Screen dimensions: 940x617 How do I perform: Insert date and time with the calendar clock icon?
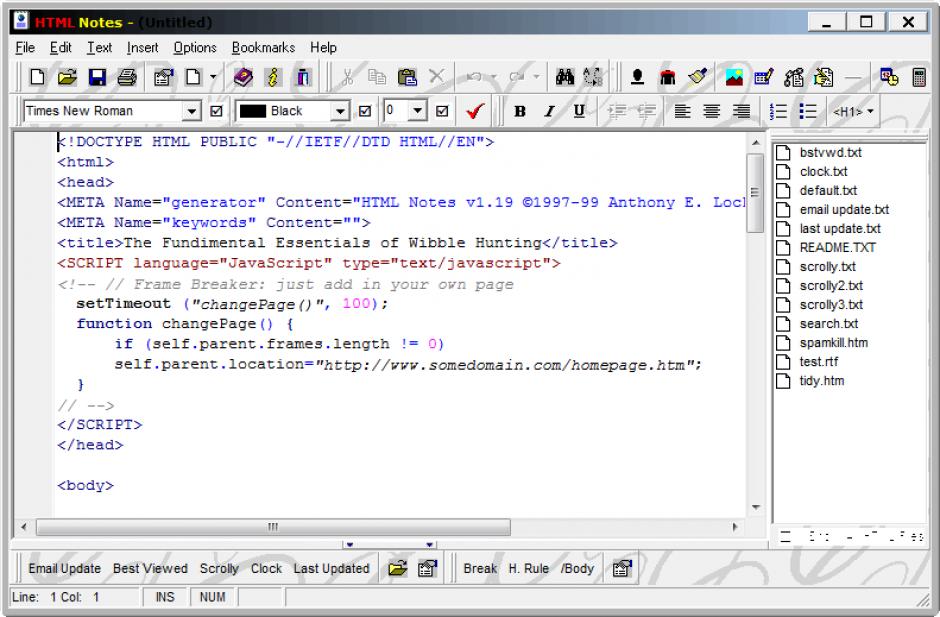(889, 77)
